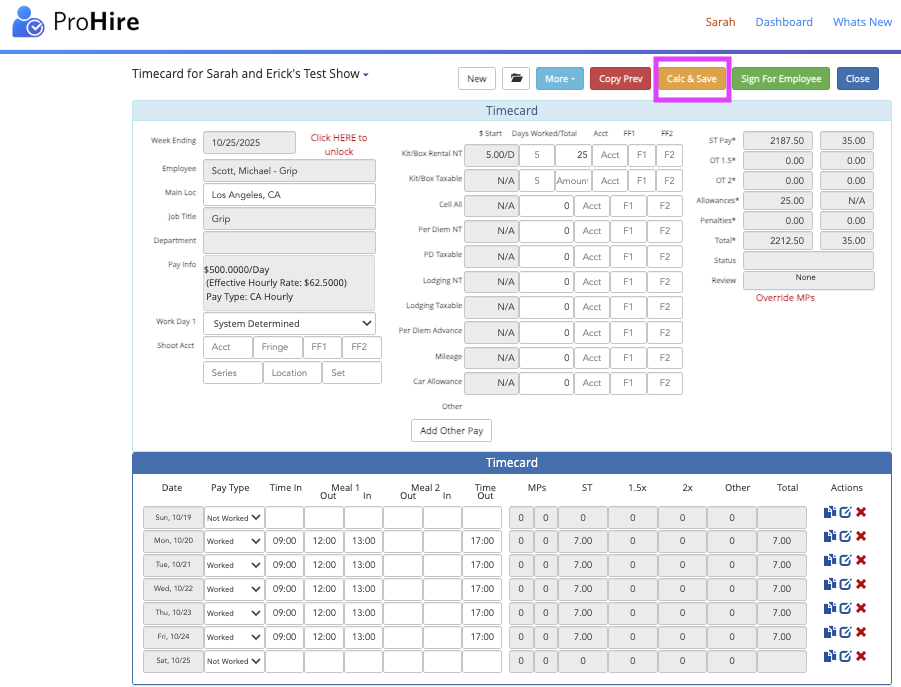
Task: Copy the Thu, 10/23 row
Action: (830, 608)
